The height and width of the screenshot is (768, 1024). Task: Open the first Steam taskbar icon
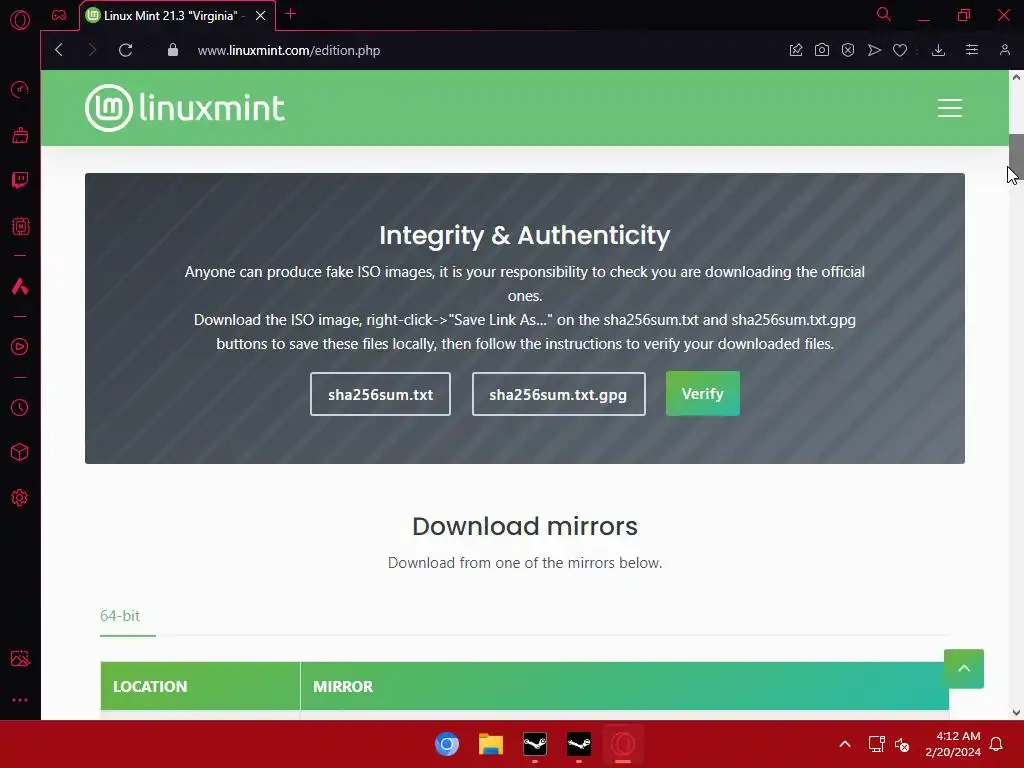[535, 744]
